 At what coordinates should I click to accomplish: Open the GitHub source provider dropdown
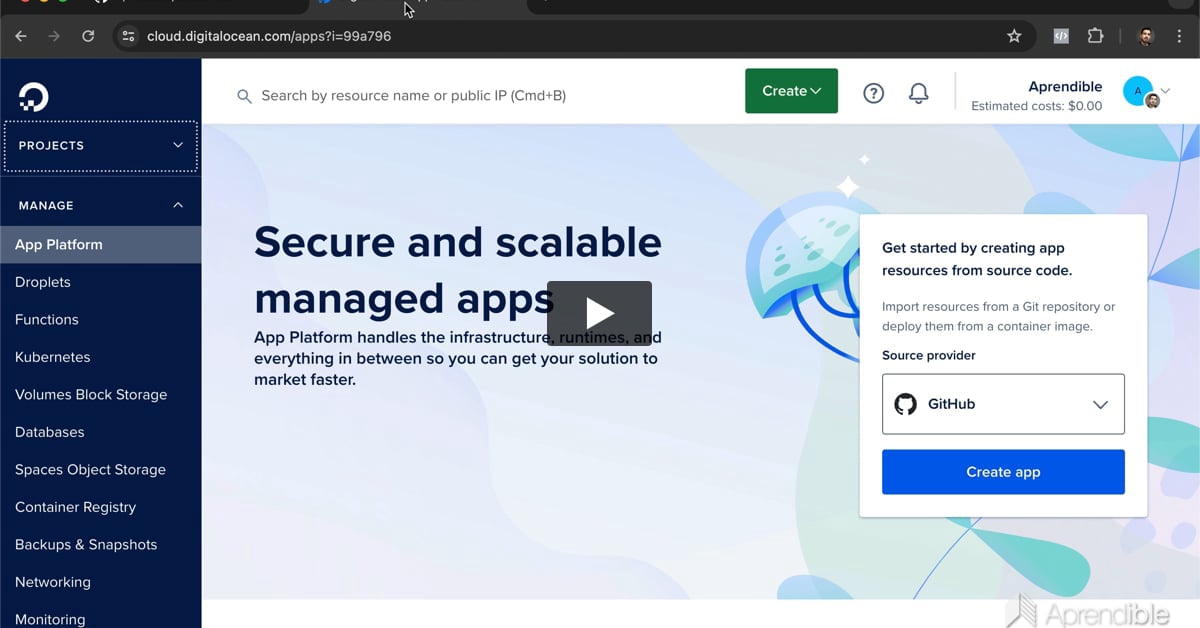[1003, 404]
